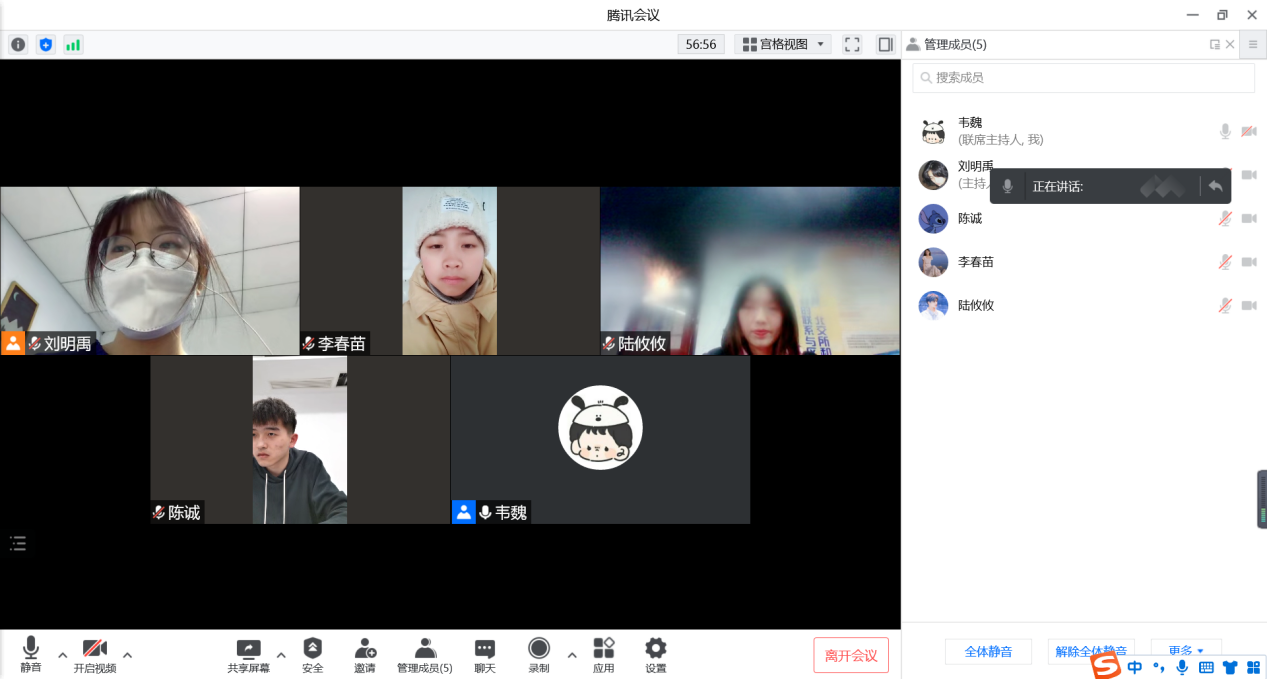
Task: Open the meeting info icon
Action: click(x=18, y=44)
